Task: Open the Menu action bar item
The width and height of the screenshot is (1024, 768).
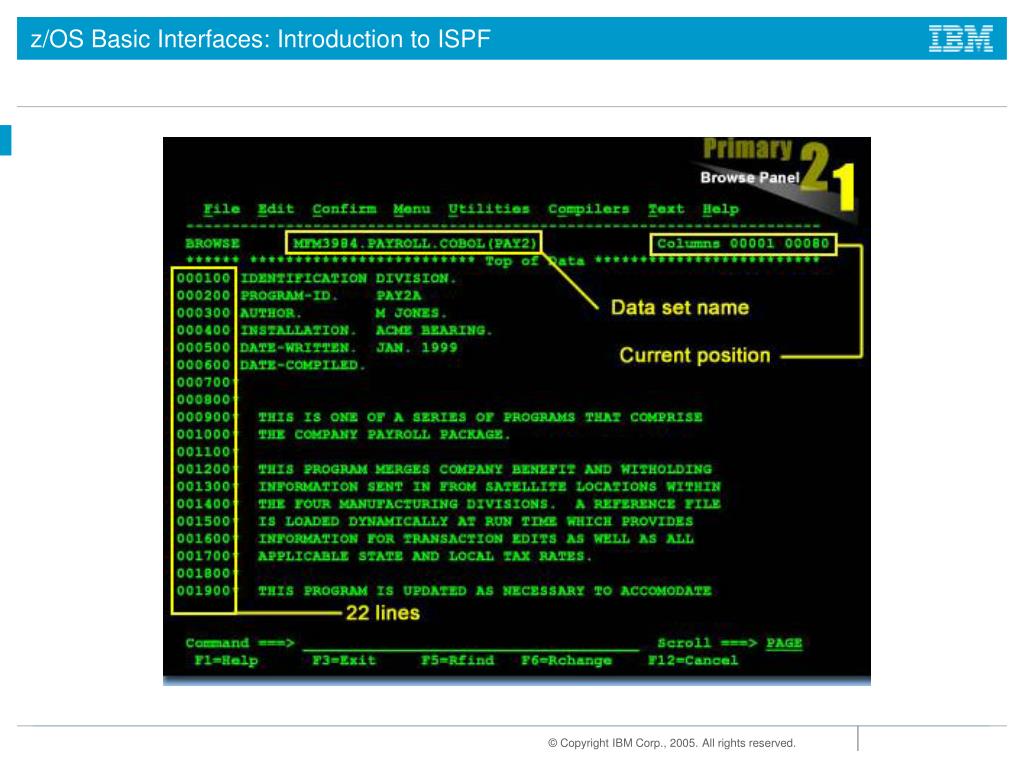Action: point(411,209)
